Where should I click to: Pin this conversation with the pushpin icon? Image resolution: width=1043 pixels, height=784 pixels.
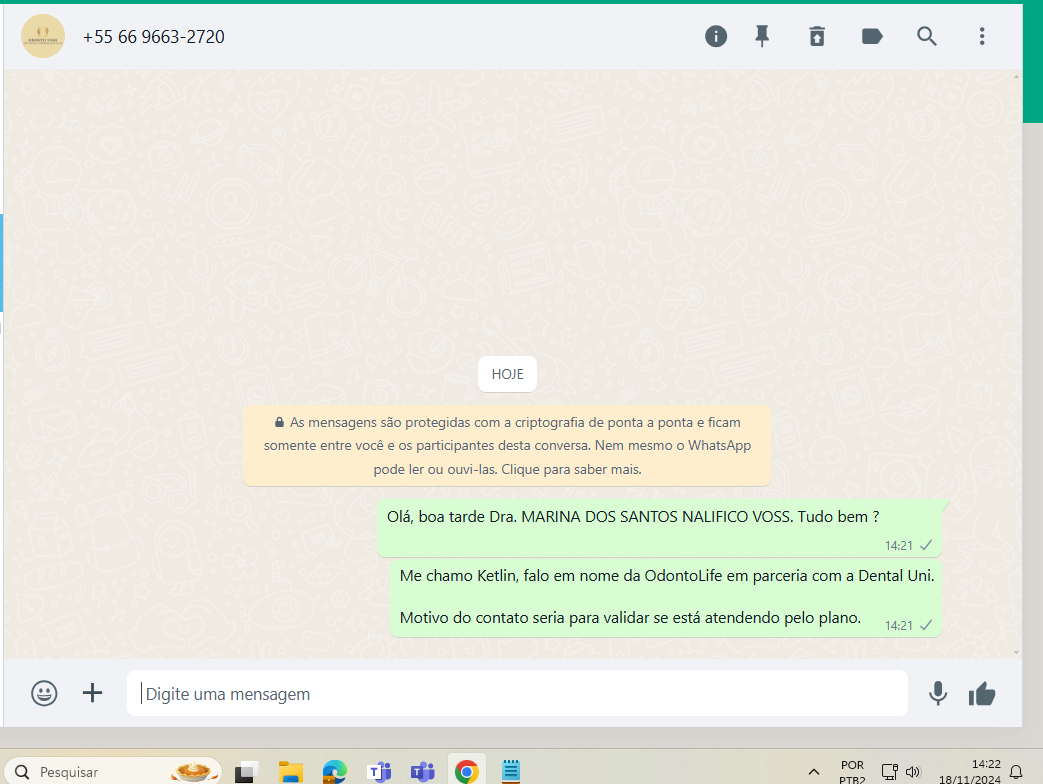point(762,36)
